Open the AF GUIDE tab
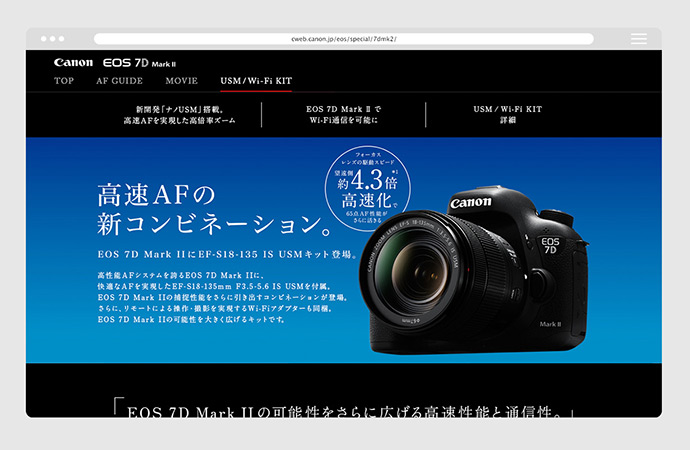 point(119,81)
